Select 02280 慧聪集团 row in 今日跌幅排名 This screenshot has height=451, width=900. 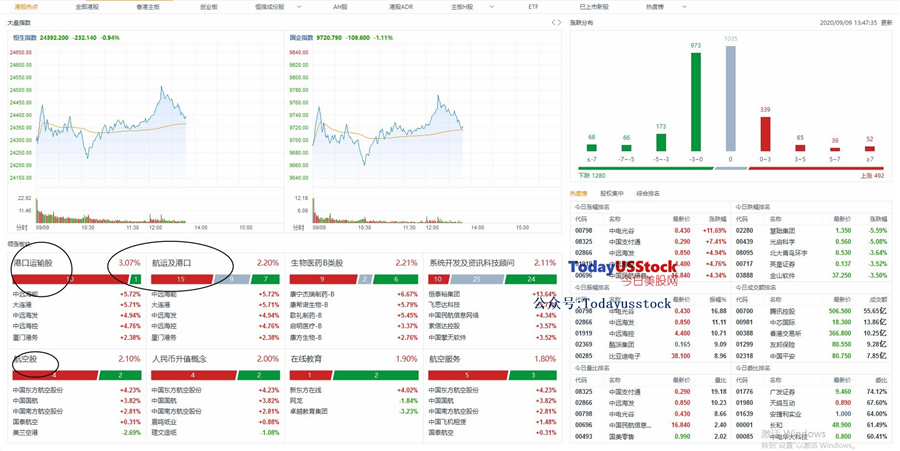812,230
